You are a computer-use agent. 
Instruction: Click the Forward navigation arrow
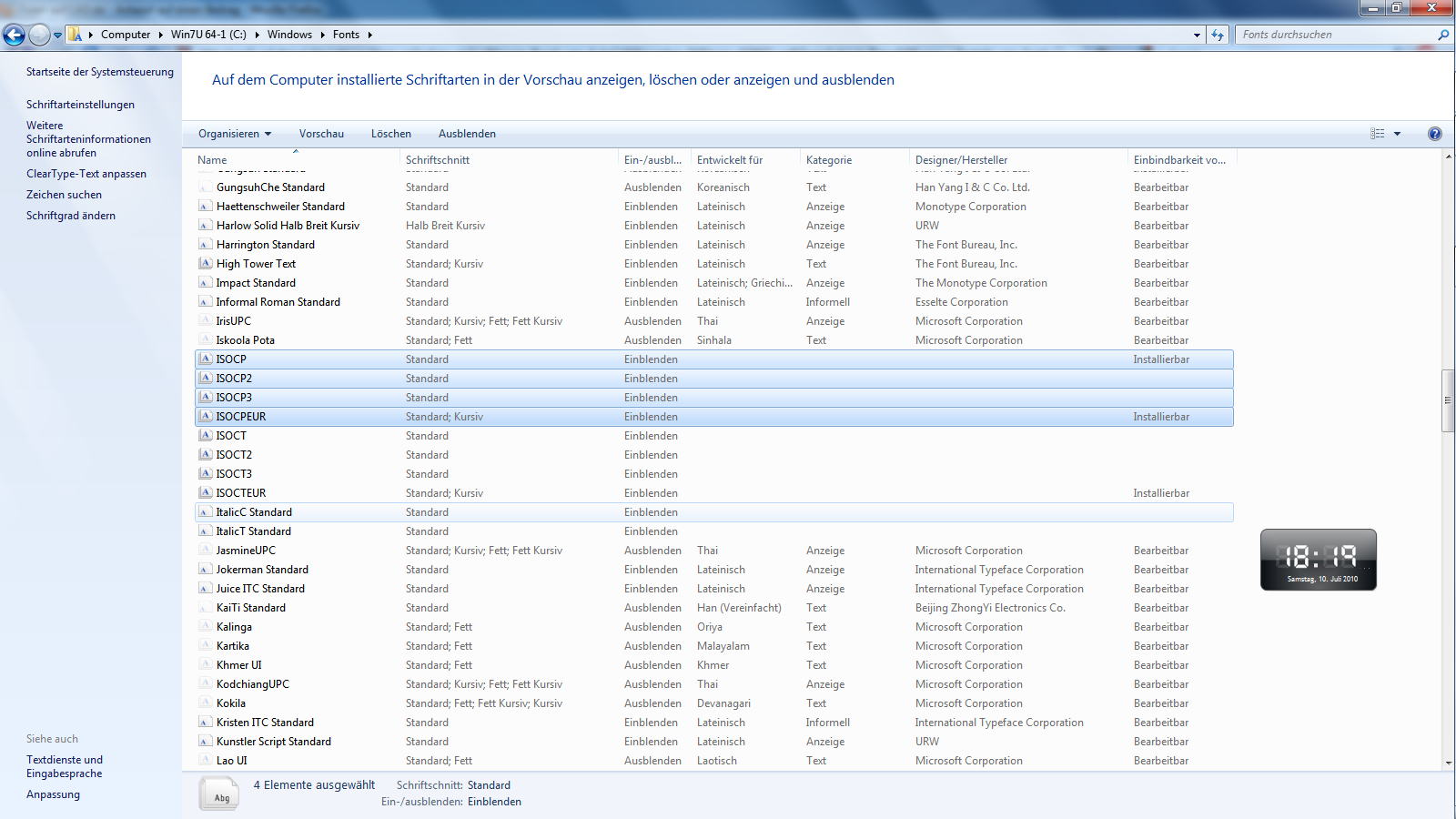(x=39, y=35)
